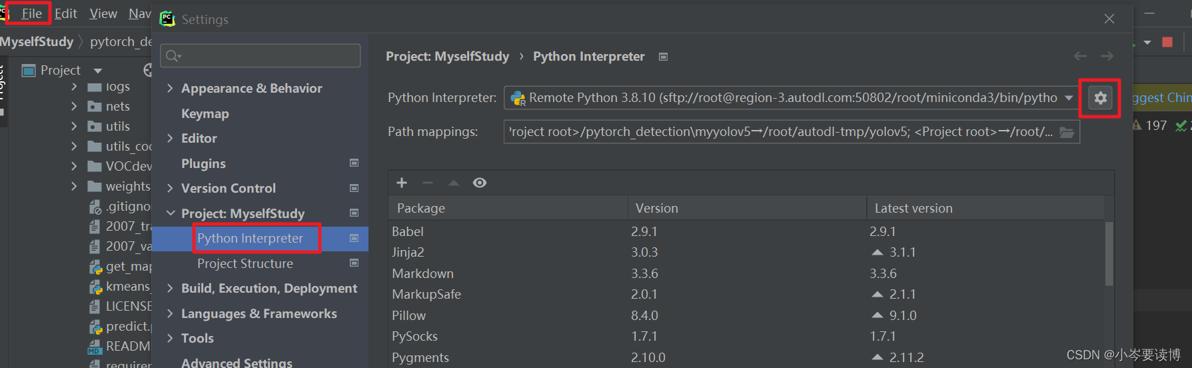Select the Pillow package row
The image size is (1192, 368).
746,315
